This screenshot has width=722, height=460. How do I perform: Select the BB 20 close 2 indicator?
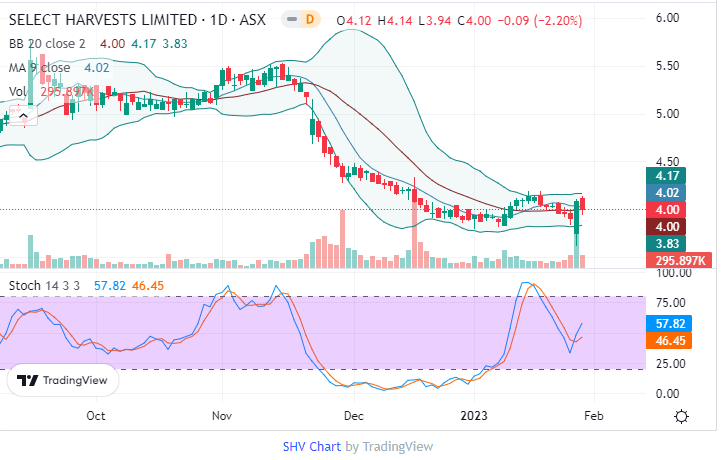[x=50, y=44]
